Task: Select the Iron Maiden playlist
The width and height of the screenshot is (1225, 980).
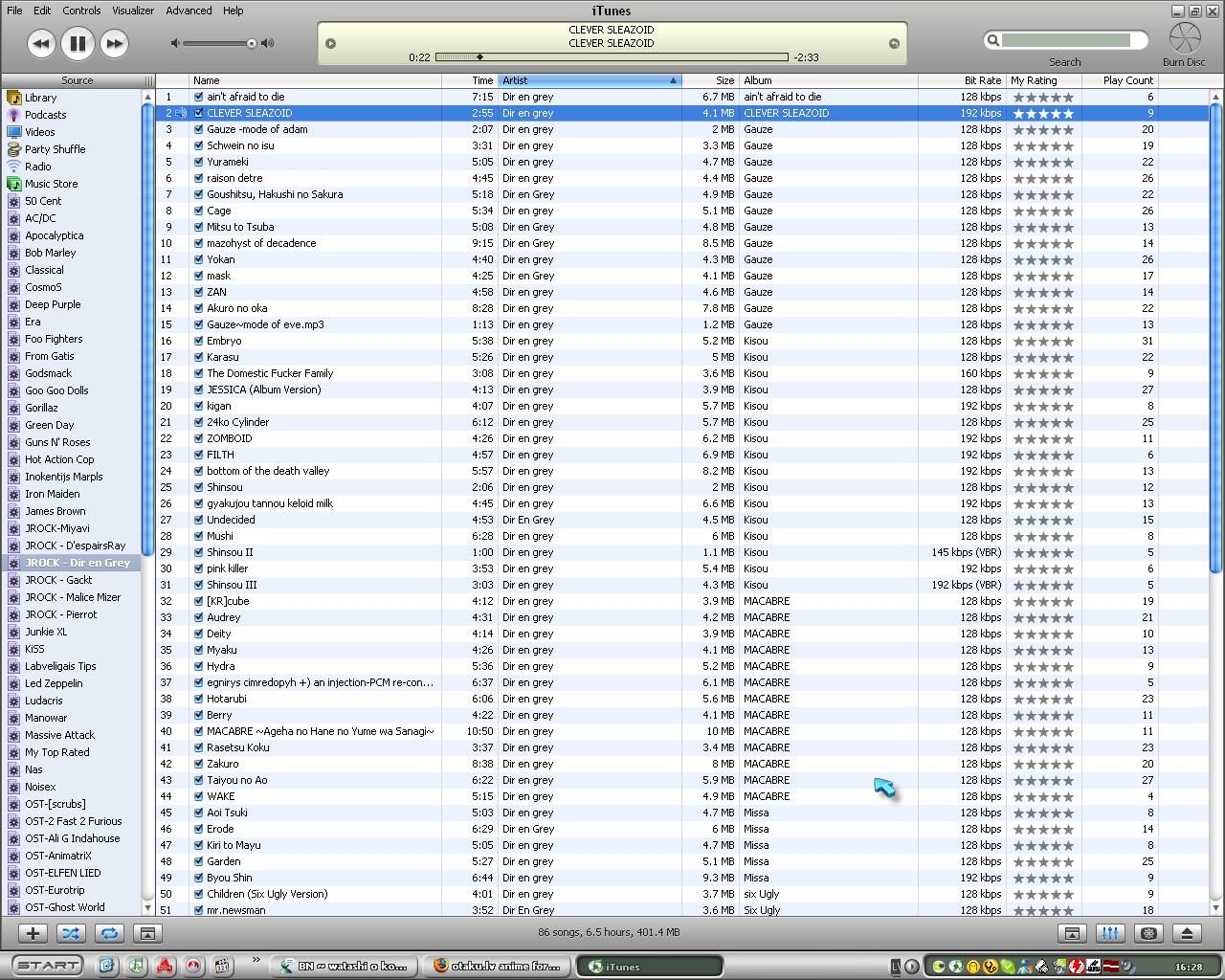Action: [x=52, y=494]
